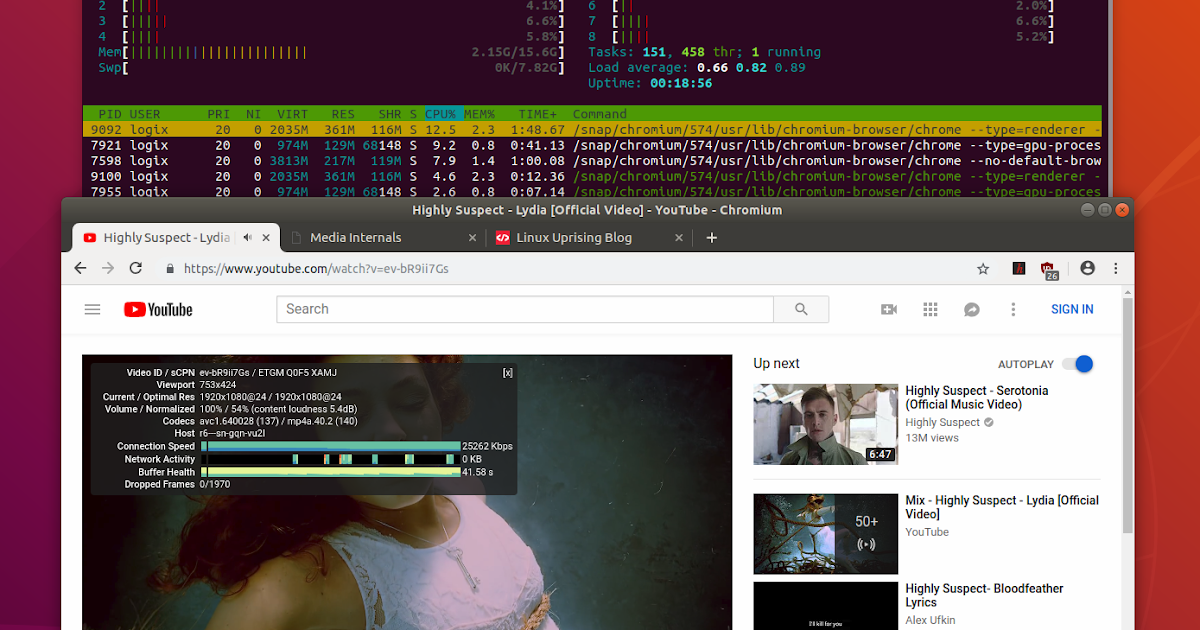Mute the Highly Suspect tab audio icon
Screen dimensions: 1200x630
click(x=247, y=238)
